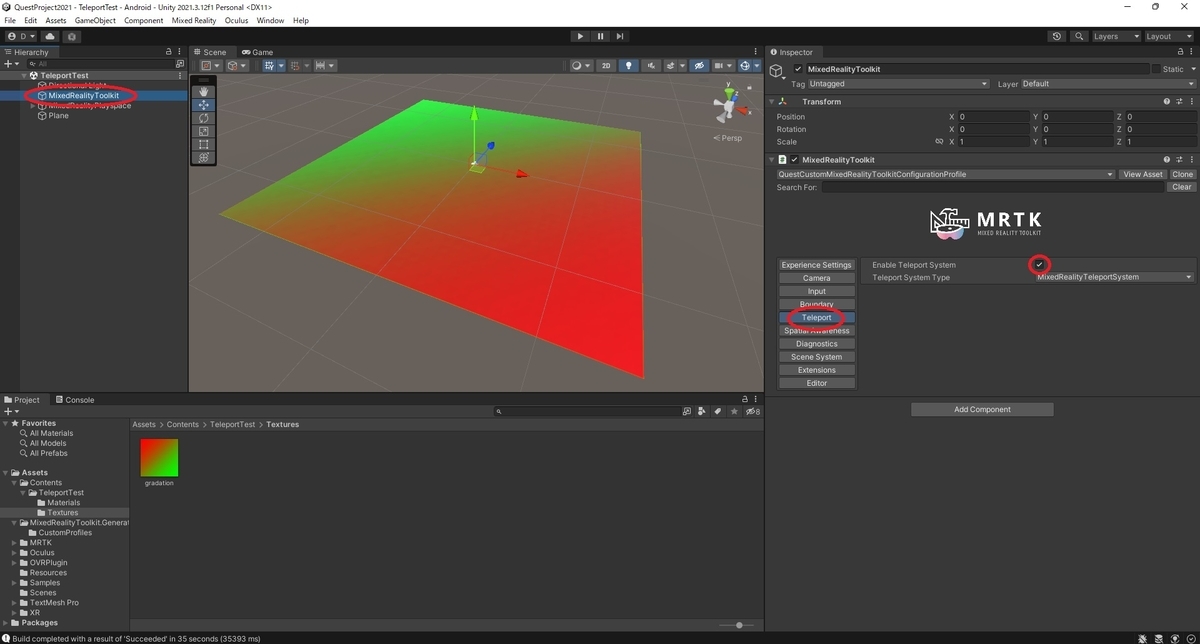Select the Rotate tool in the Scene toolbar

[204, 117]
